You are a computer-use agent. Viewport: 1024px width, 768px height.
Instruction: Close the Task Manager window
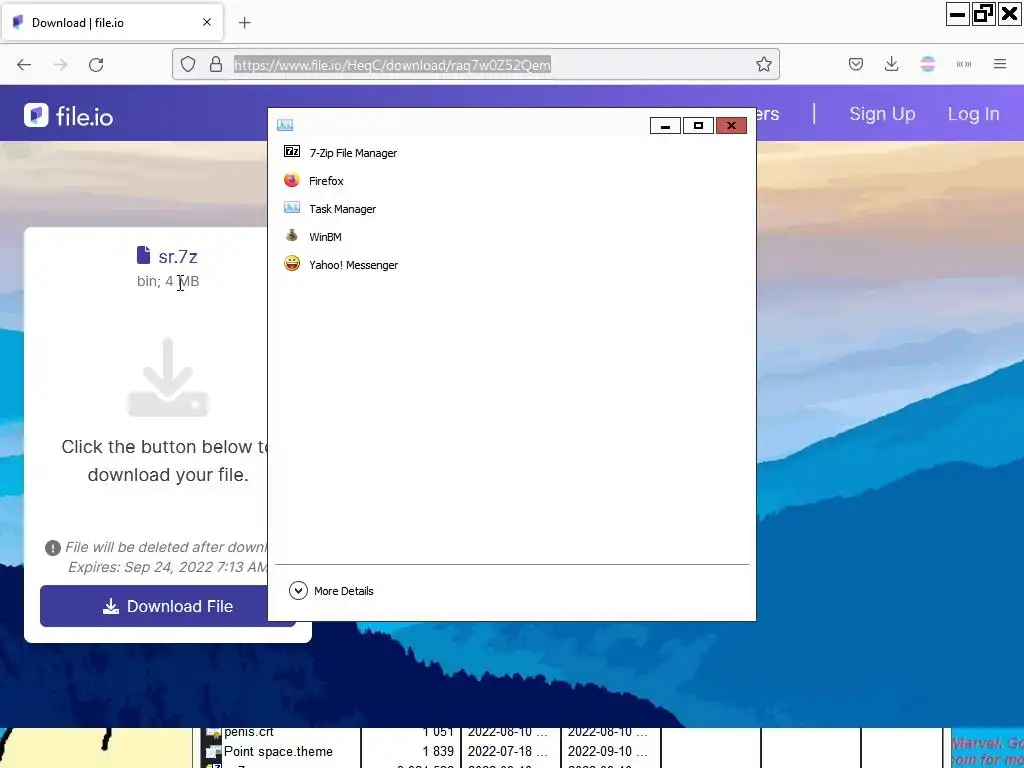731,125
